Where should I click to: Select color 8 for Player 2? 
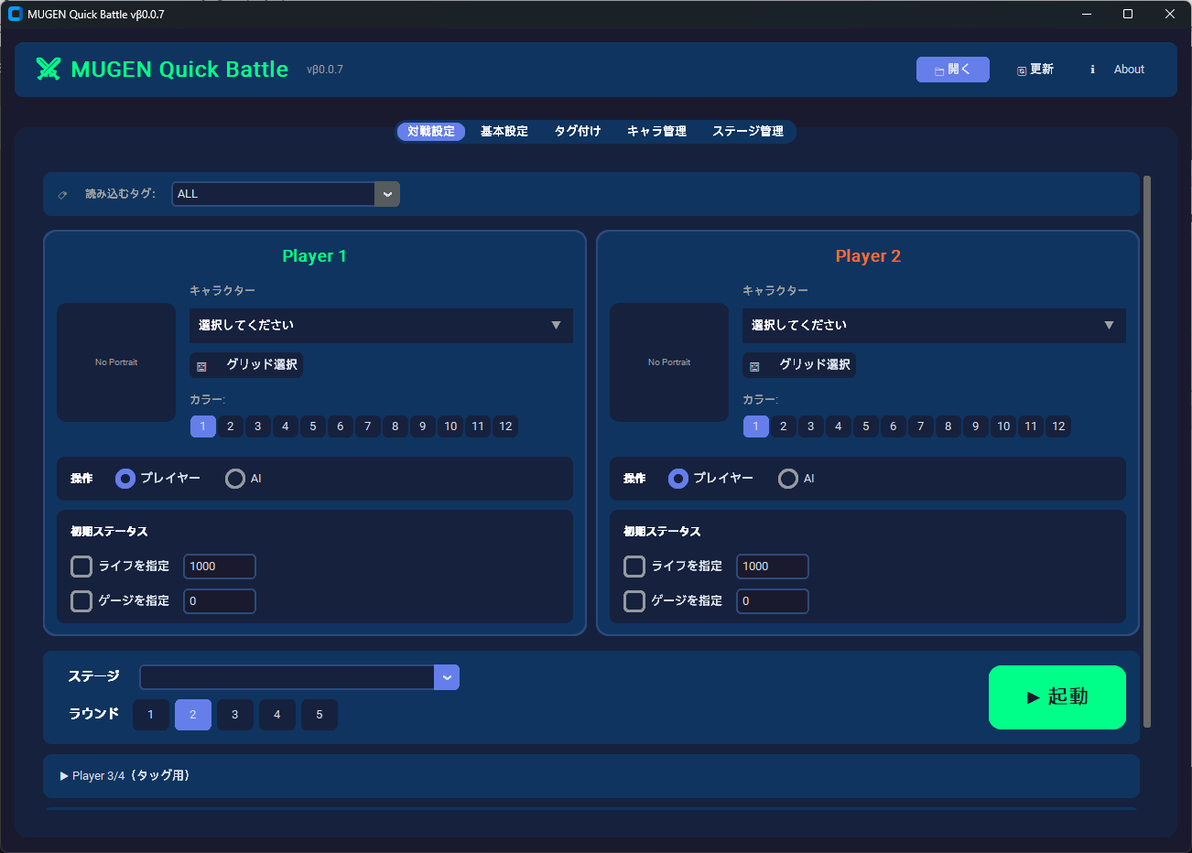[948, 426]
